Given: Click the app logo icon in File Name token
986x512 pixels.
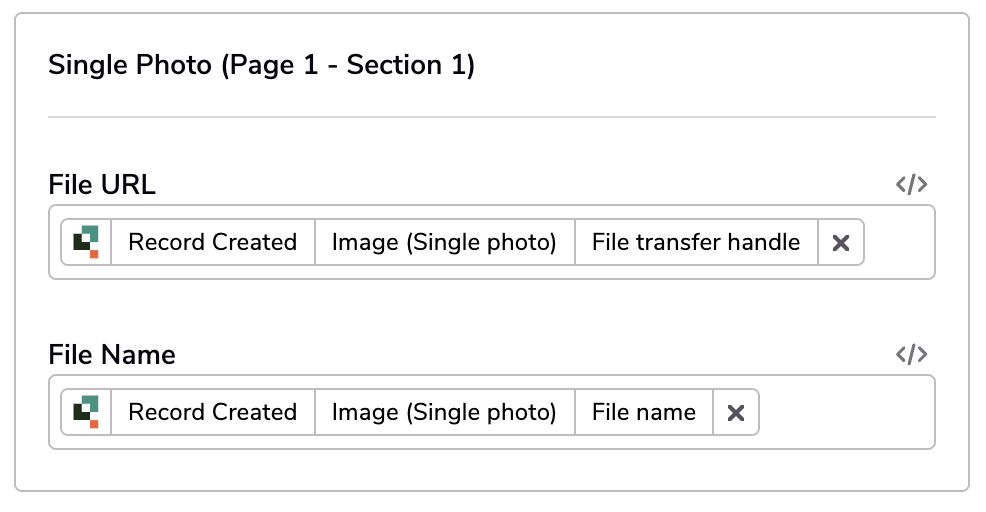Looking at the screenshot, I should 86,413.
